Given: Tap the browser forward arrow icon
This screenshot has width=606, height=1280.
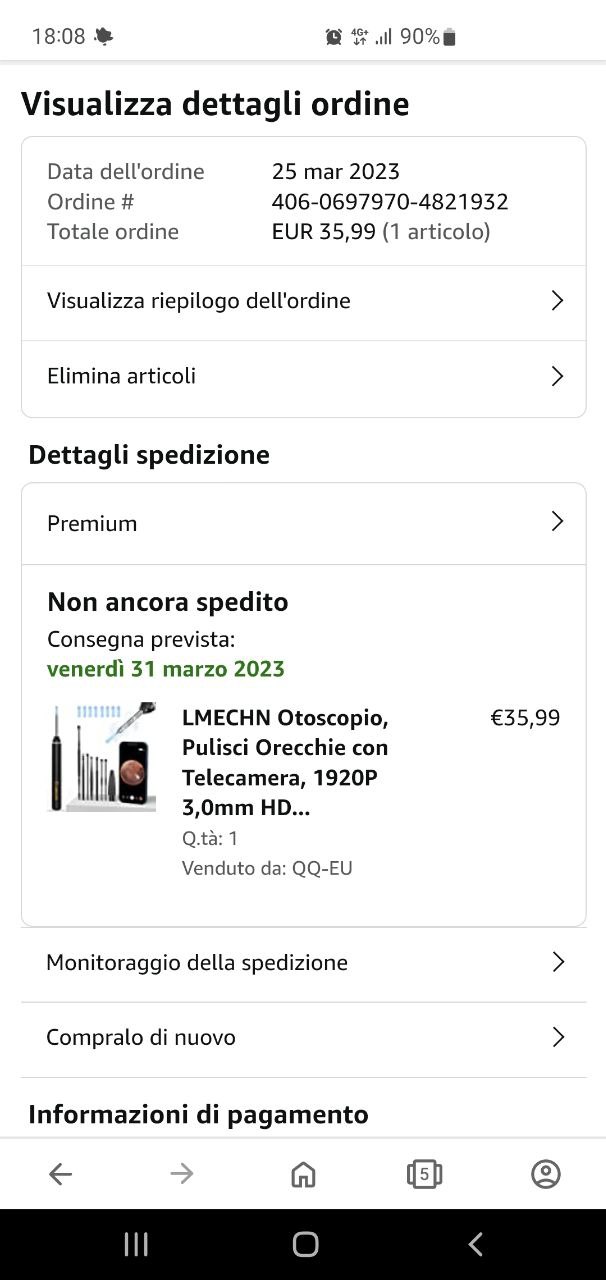Looking at the screenshot, I should (x=182, y=1174).
